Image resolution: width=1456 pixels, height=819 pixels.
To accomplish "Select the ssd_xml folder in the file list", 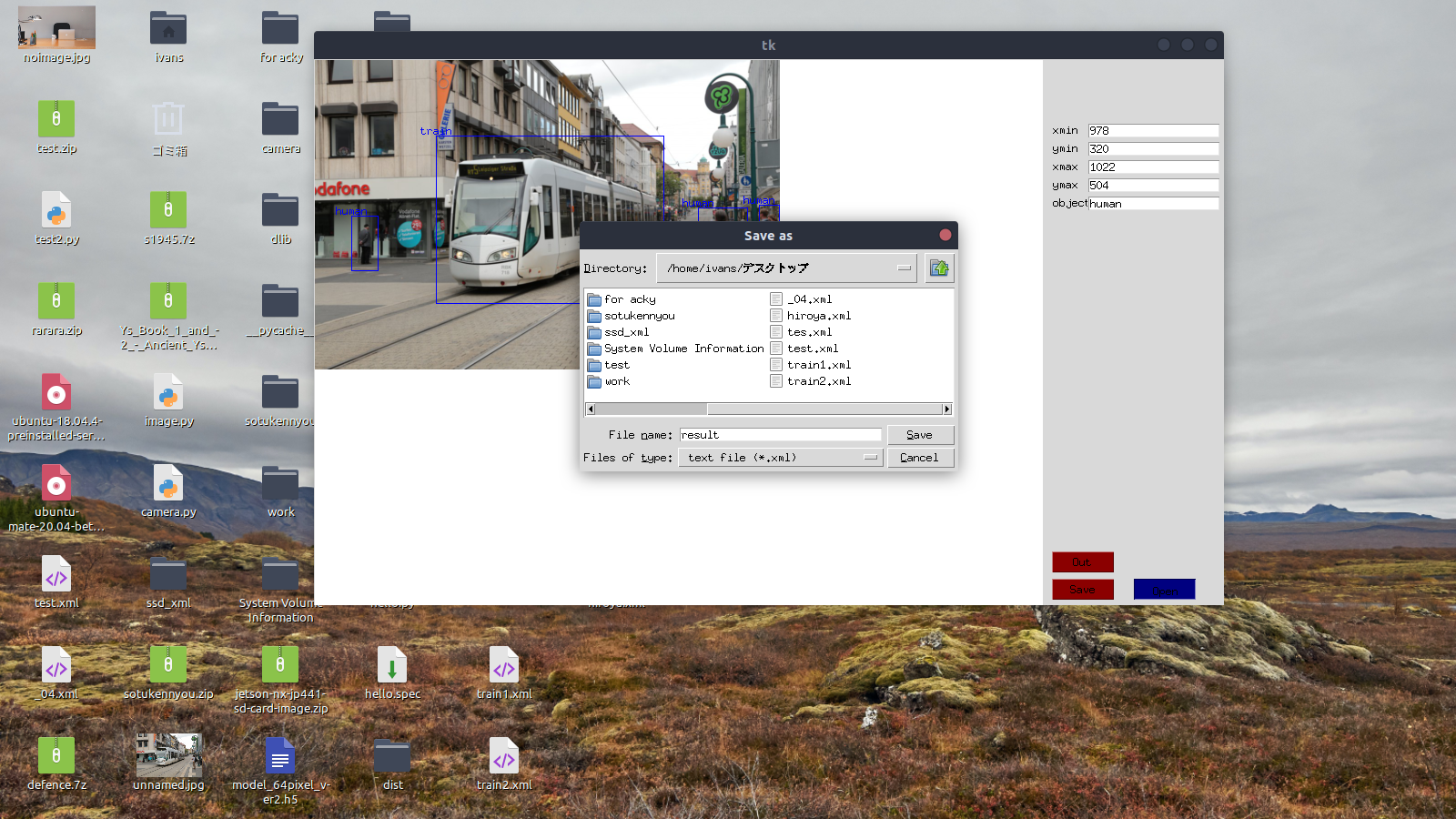I will coord(628,332).
